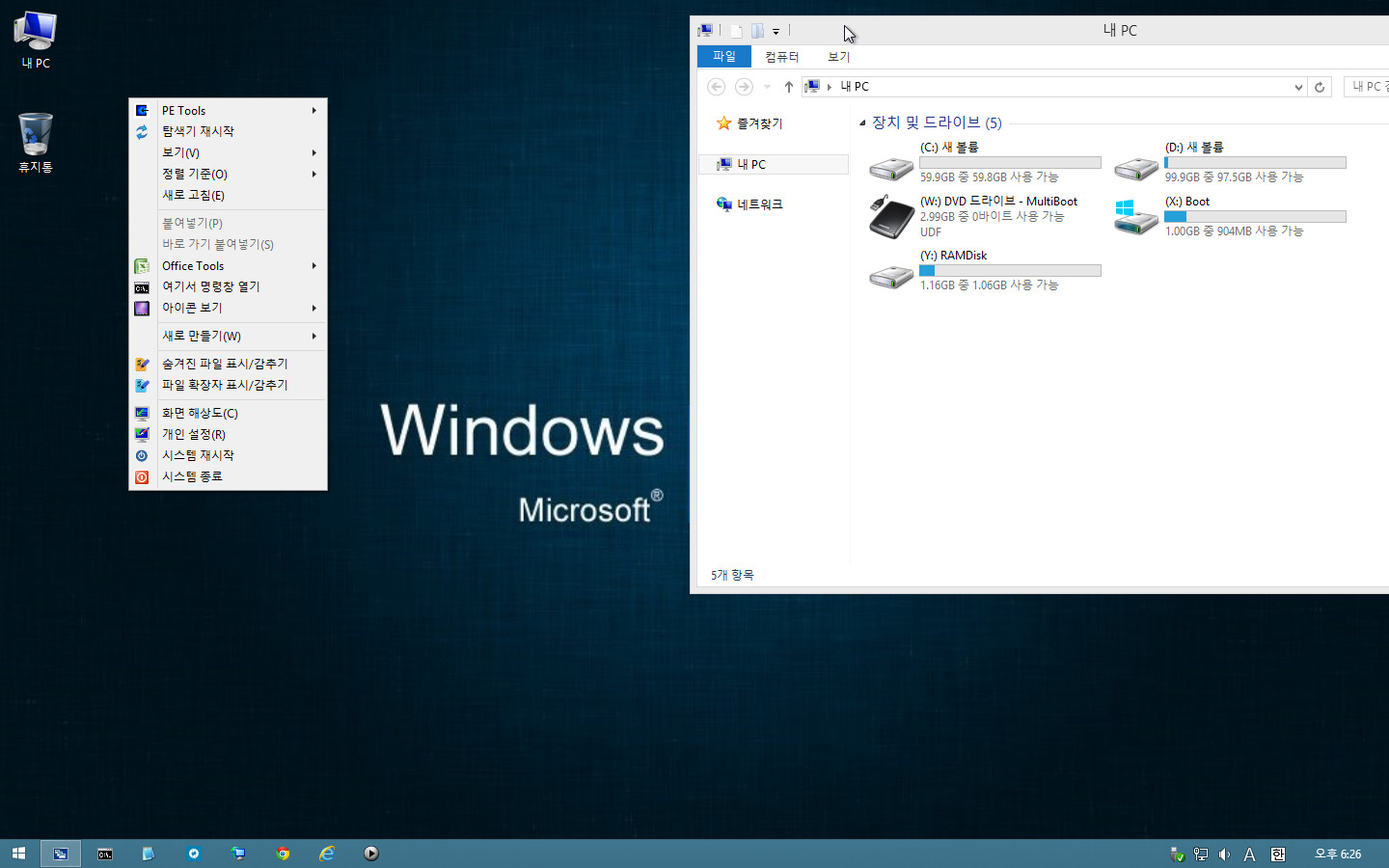The image size is (1389, 868).
Task: Toggle 숨겨진 파일 표시/감추기
Action: coord(228,364)
